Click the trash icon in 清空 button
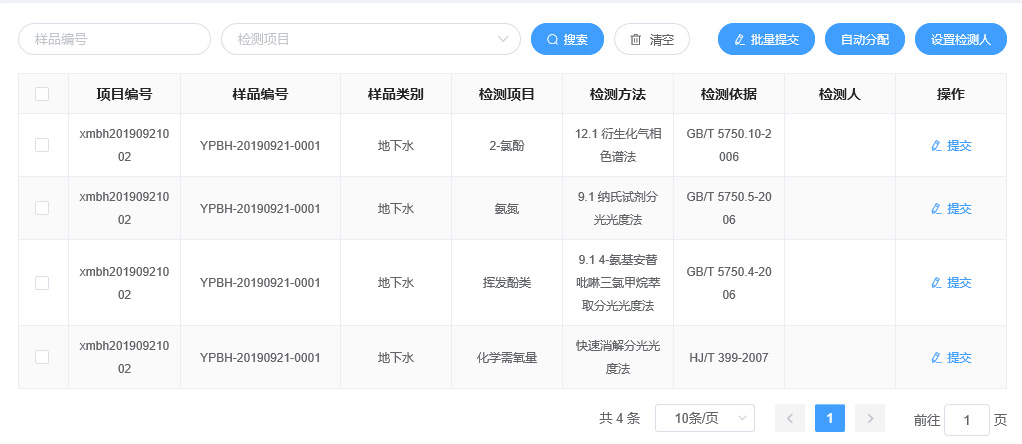Screen dimensions: 1022x444 [x=635, y=40]
